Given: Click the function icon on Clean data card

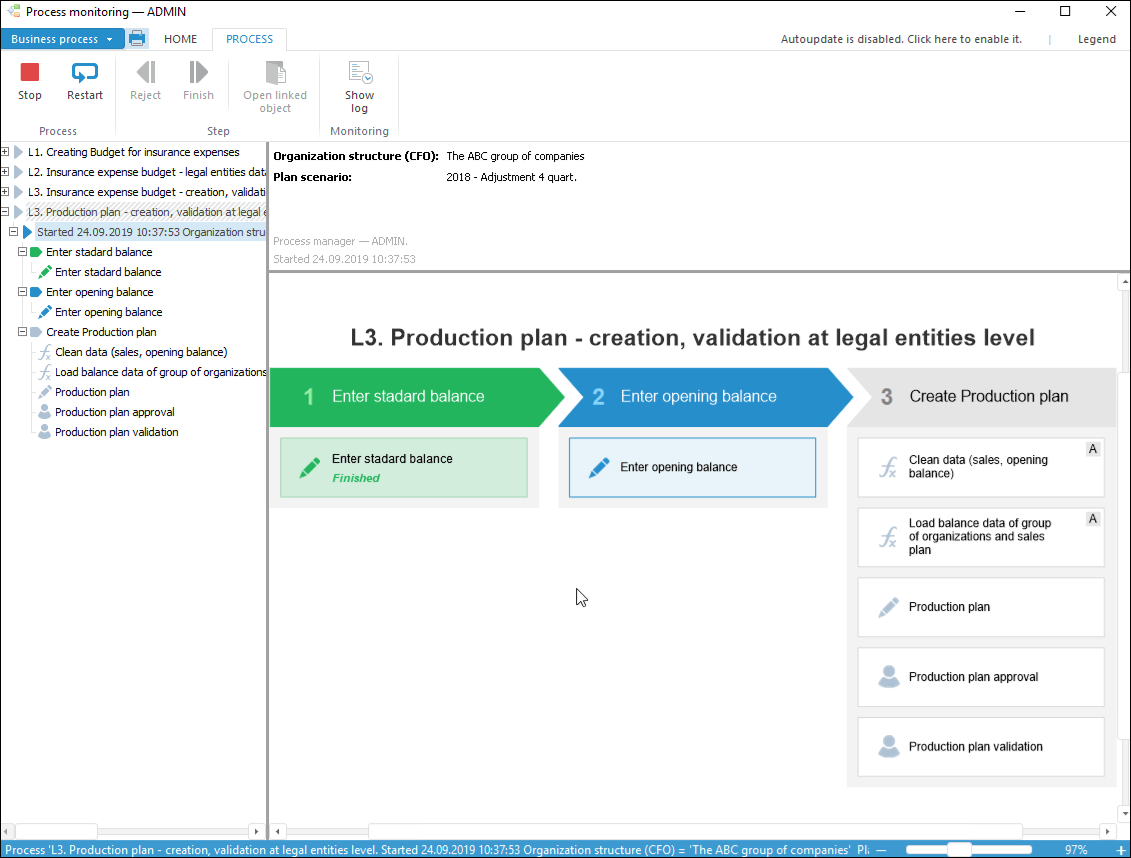Looking at the screenshot, I should click(x=887, y=467).
